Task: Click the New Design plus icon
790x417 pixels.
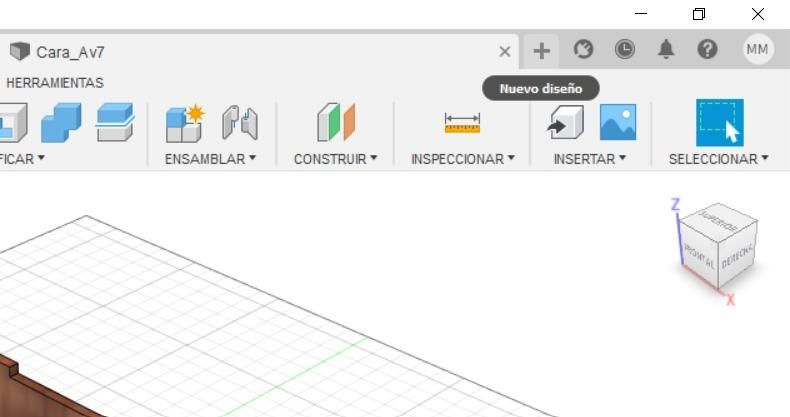Action: point(542,51)
